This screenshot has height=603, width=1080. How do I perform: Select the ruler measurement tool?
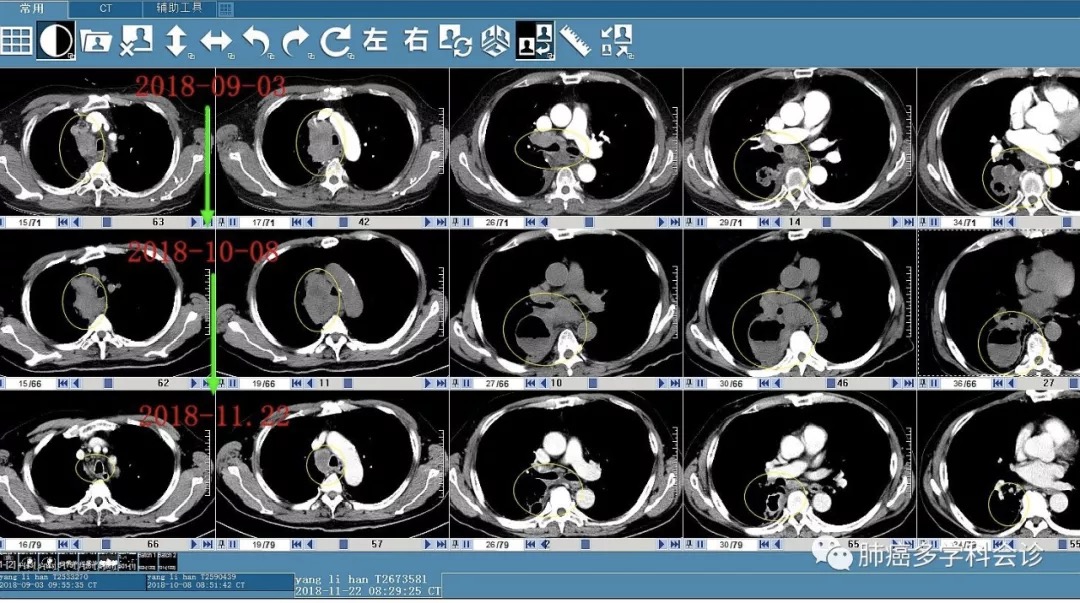(x=575, y=41)
